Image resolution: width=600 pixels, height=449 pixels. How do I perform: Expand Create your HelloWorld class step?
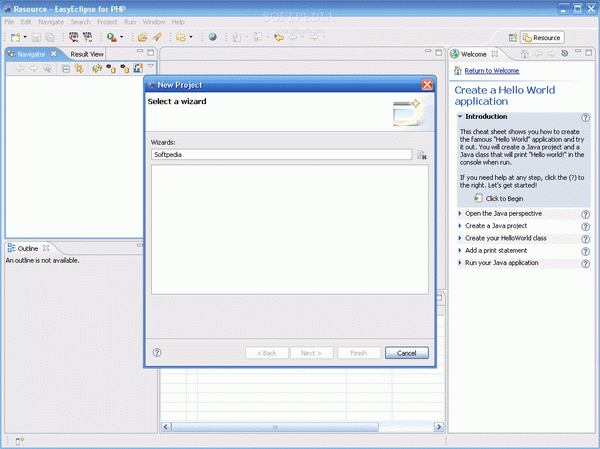pyautogui.click(x=460, y=238)
